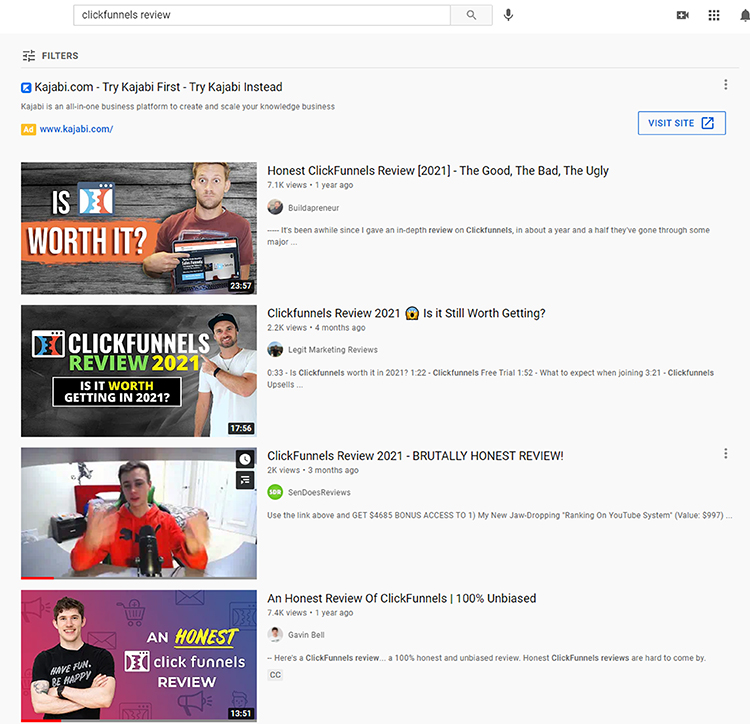Click the Gavin Bell channel avatar
The image size is (750, 724).
coord(275,635)
